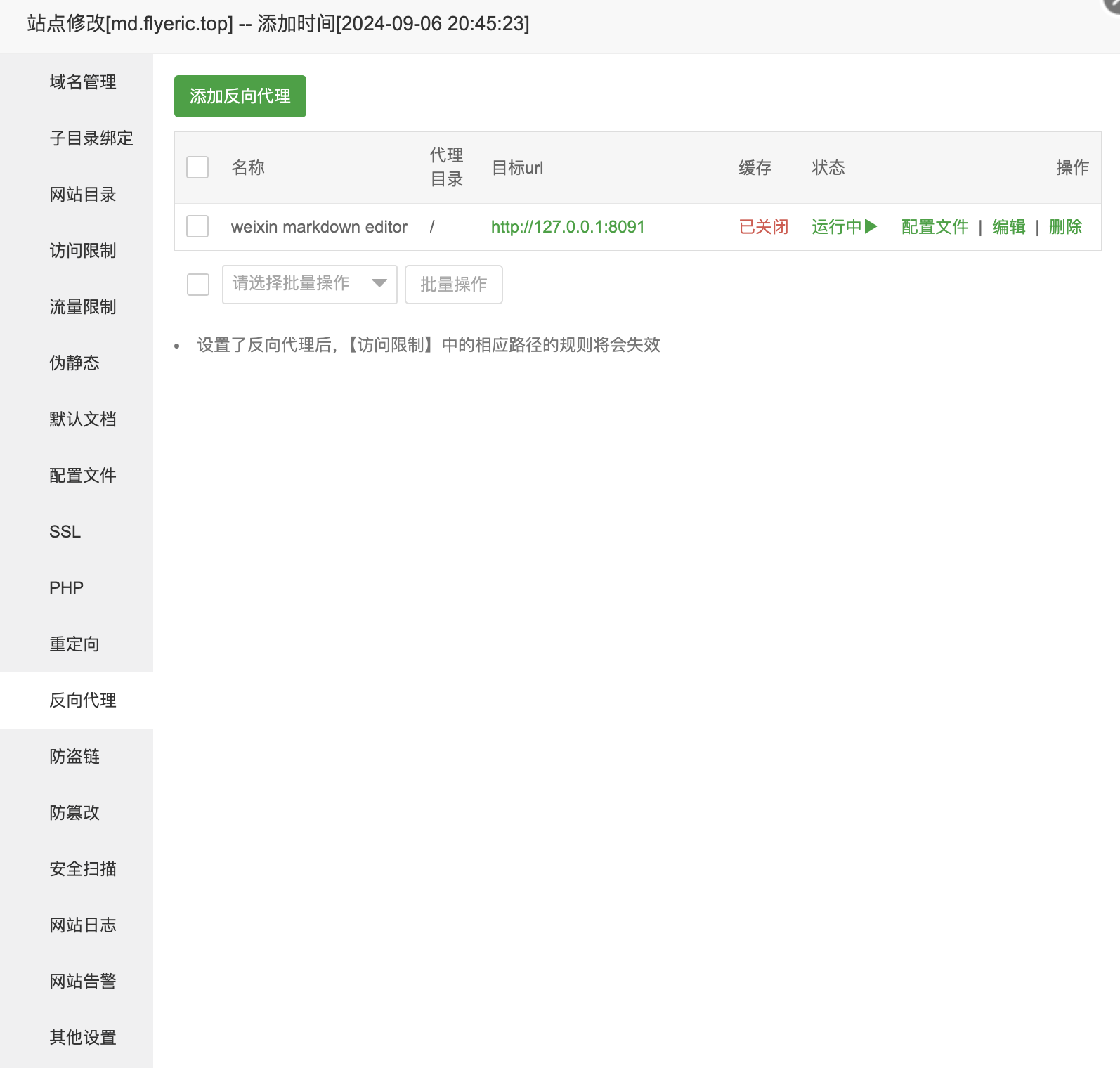This screenshot has height=1068, width=1120.
Task: Open 配置文件 for the weixin proxy row
Action: [935, 227]
